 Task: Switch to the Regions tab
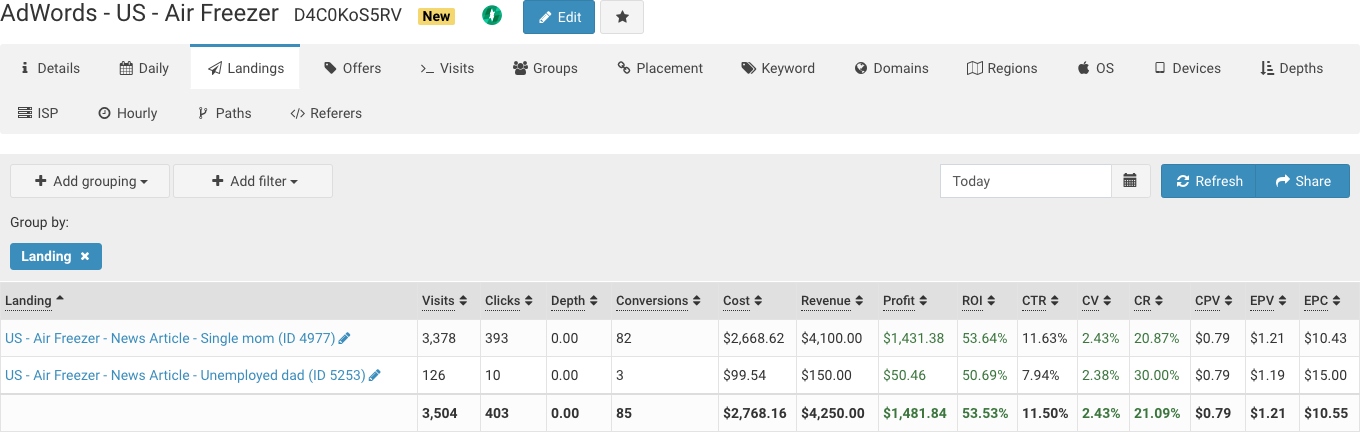pyautogui.click(x=1002, y=68)
